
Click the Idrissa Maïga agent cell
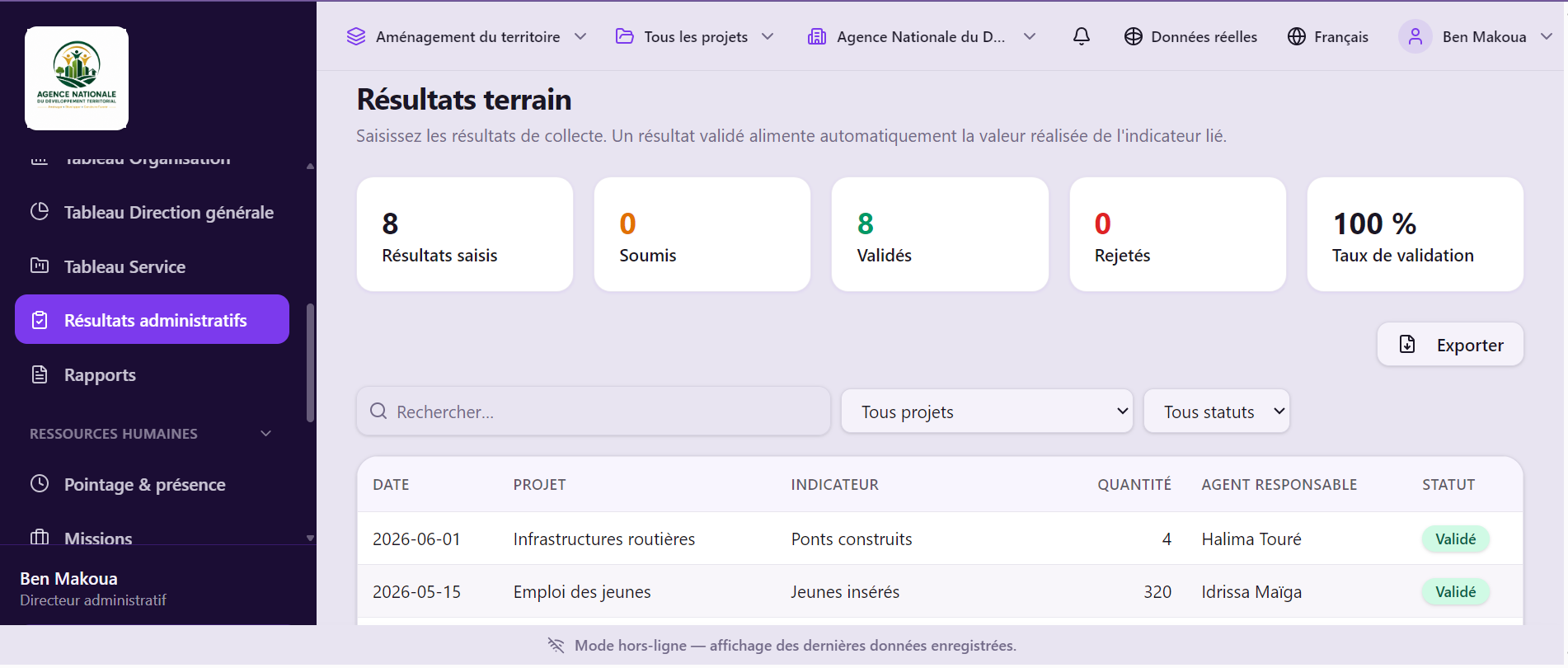pyautogui.click(x=1251, y=591)
